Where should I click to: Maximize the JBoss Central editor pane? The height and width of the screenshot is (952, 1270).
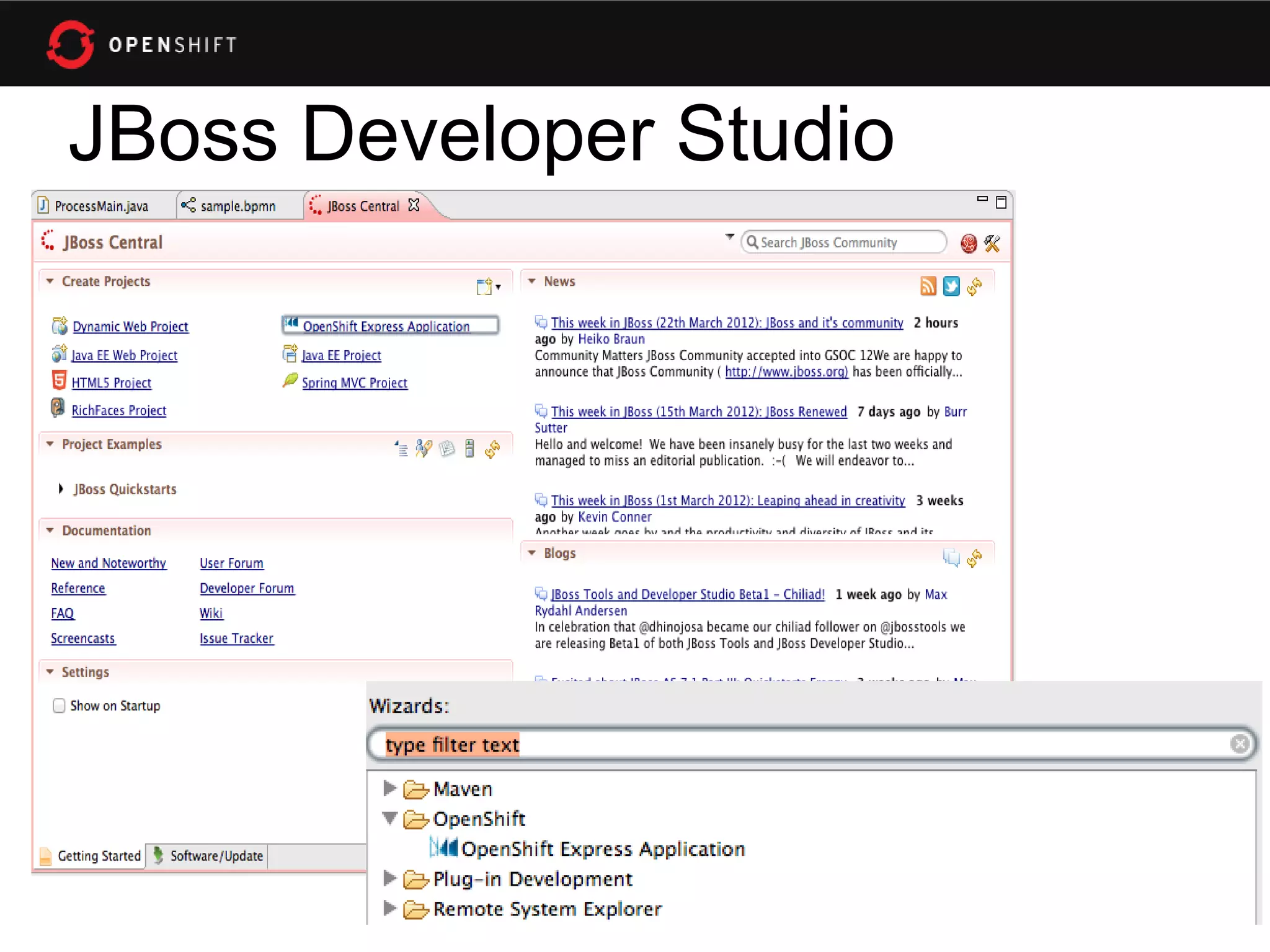pos(1001,203)
